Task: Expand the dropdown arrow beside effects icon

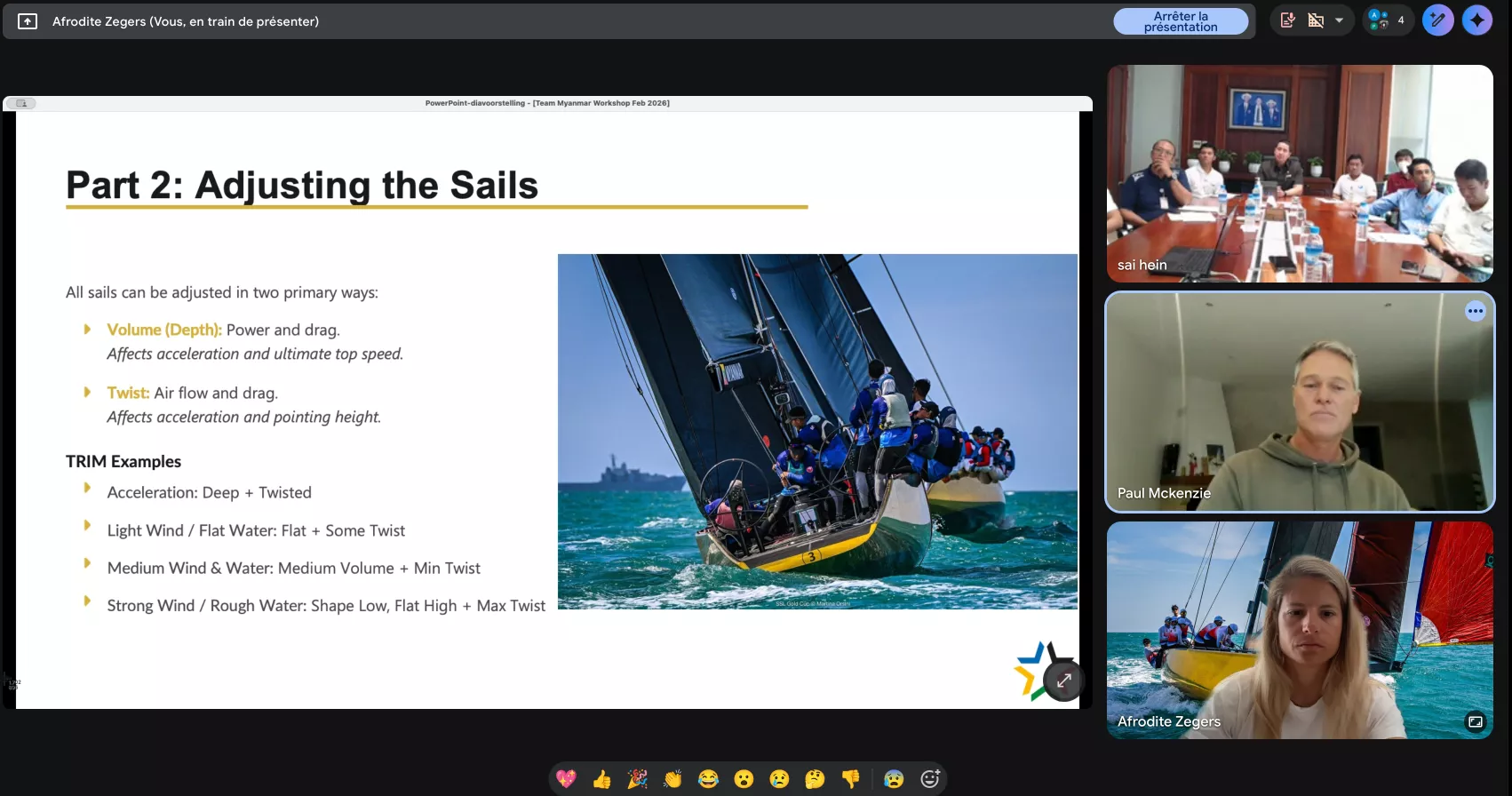Action: click(1339, 20)
